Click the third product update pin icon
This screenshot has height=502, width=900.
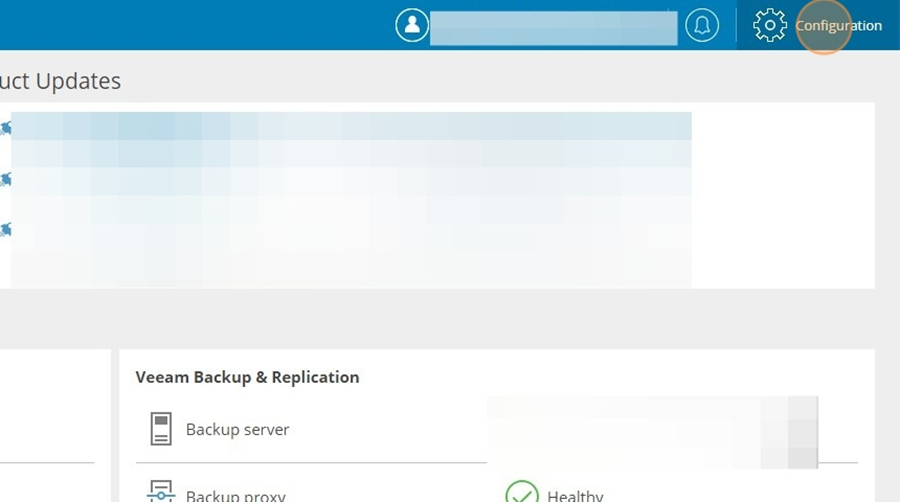(5, 230)
